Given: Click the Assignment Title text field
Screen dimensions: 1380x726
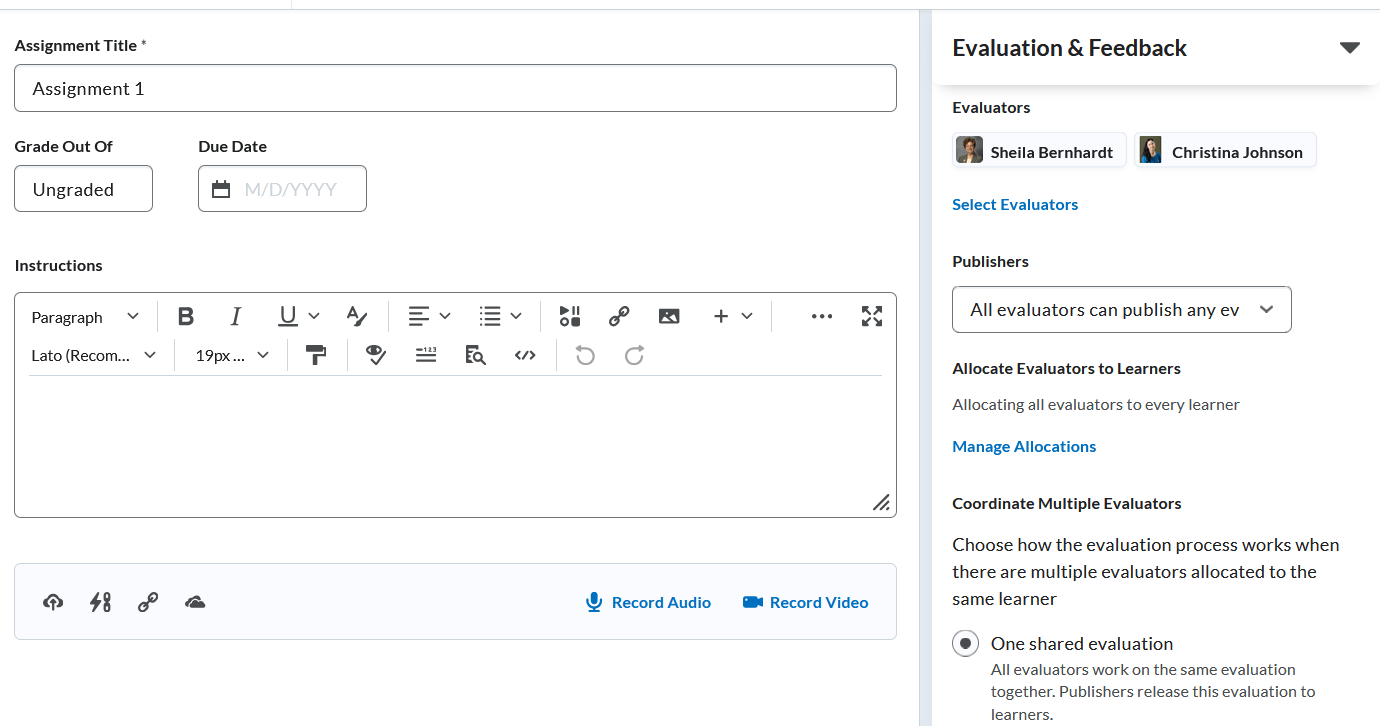Looking at the screenshot, I should (455, 89).
